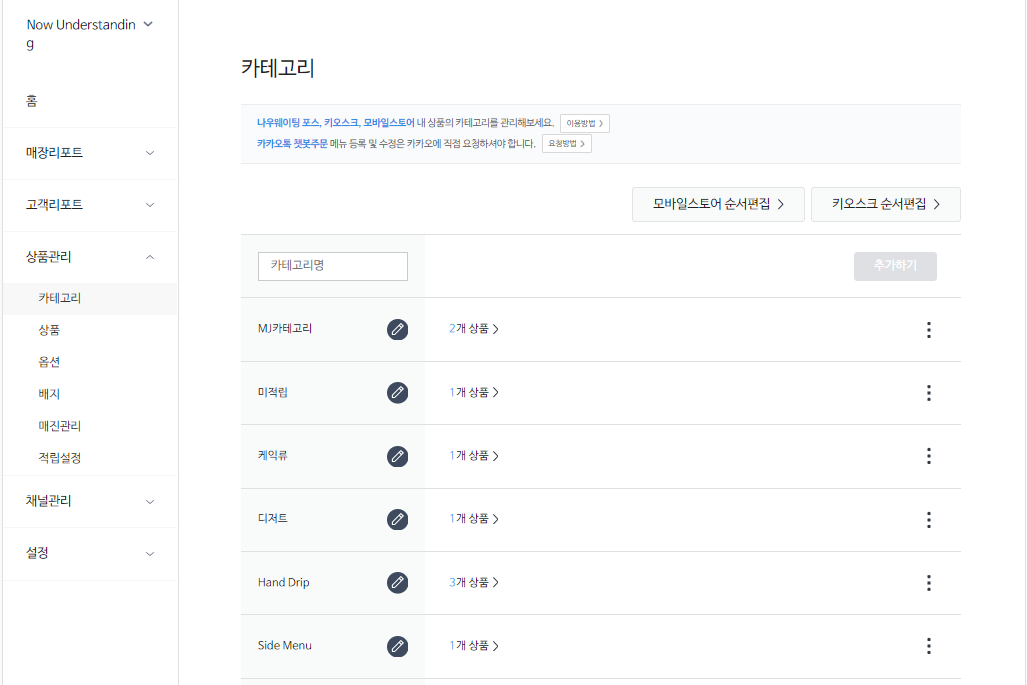View 1개 상품 in 케익류 category

click(x=474, y=456)
